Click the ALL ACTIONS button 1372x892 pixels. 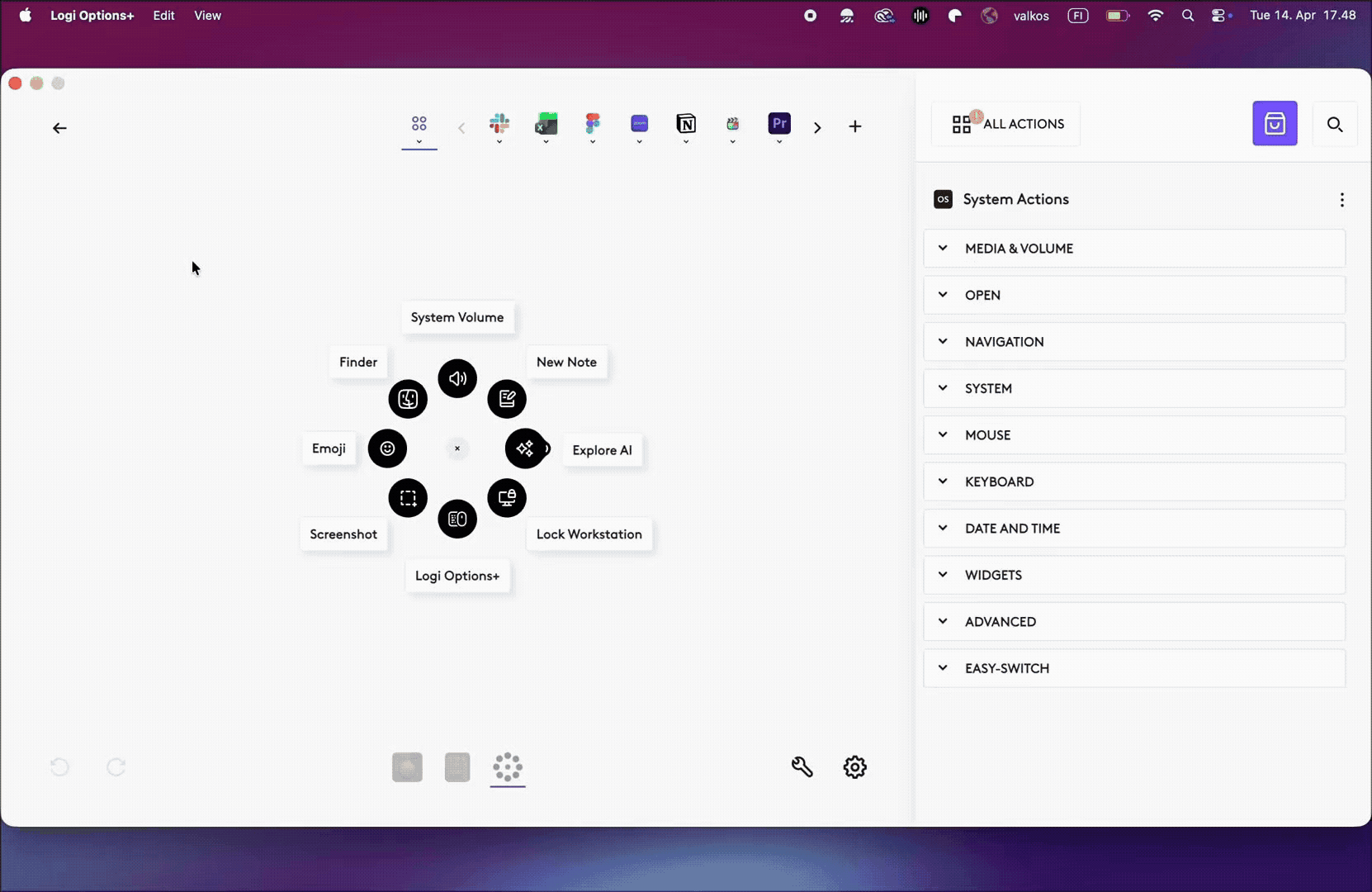tap(1007, 124)
